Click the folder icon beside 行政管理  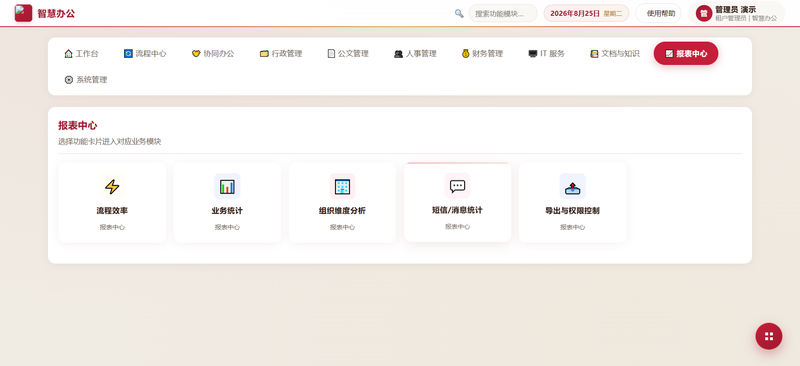[x=264, y=54]
